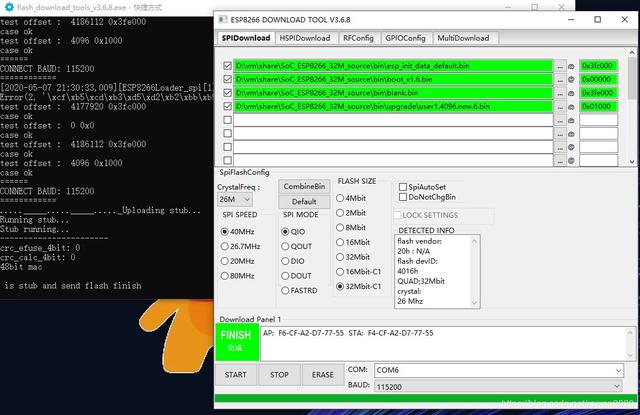
Task: Edit the 0x3fe000 address field
Action: 598,93
